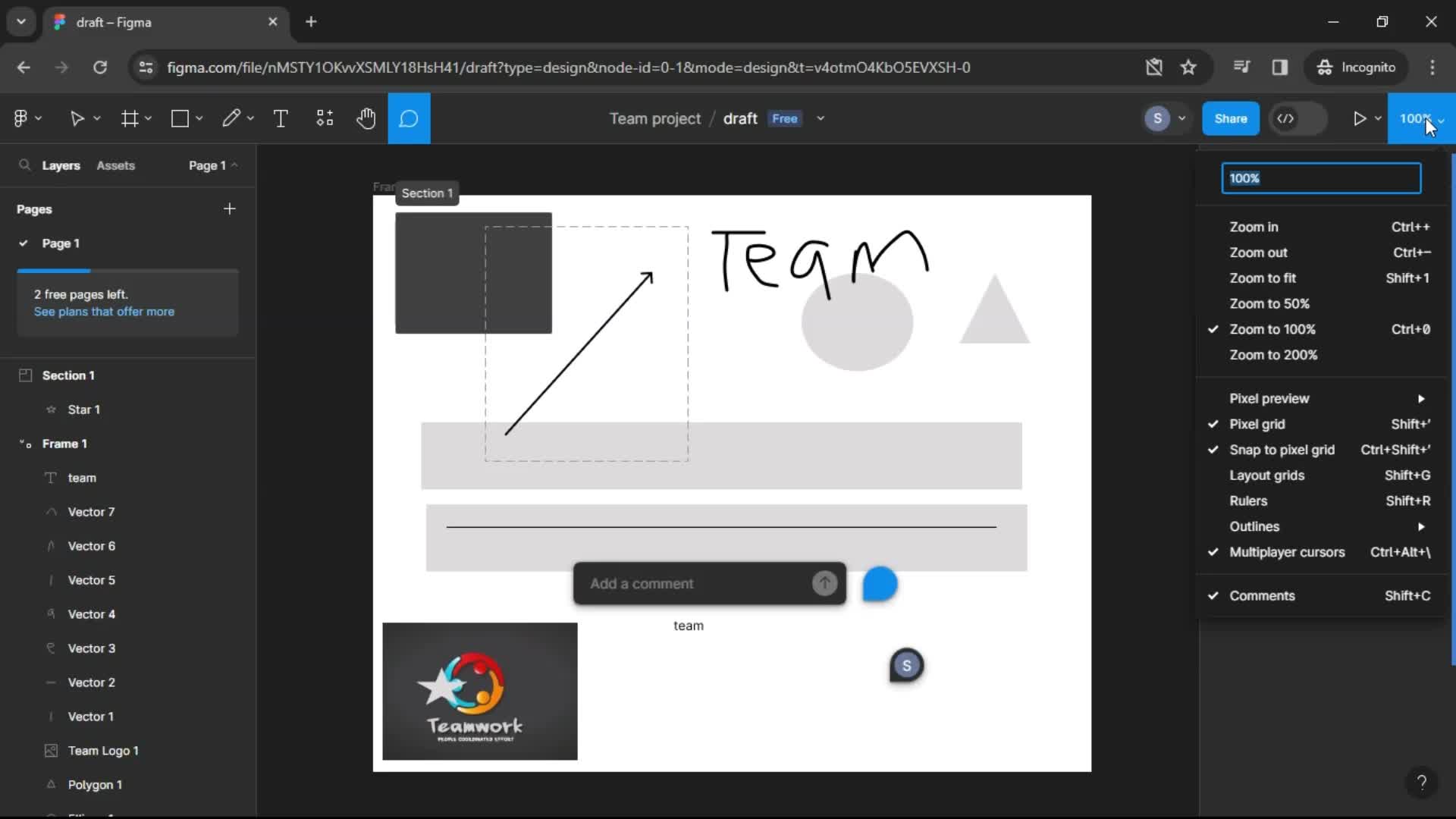Click See plans that offer more link
Screen dimensions: 1456x819
point(104,311)
